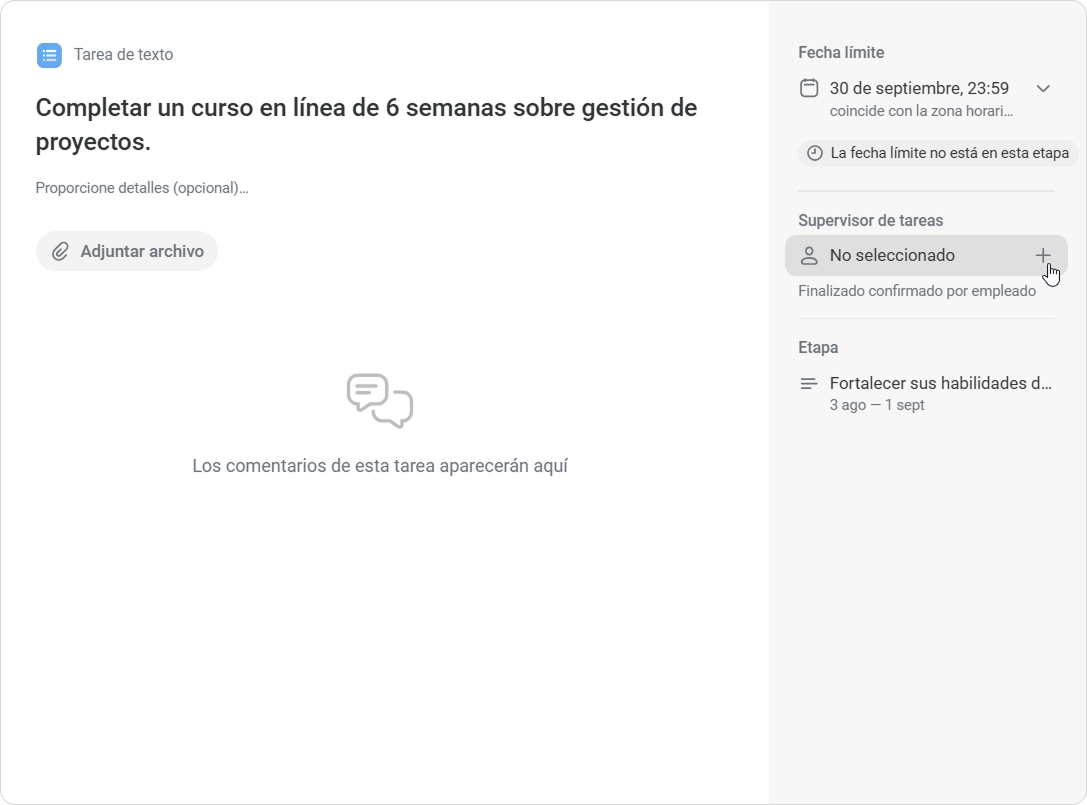
Task: Click the comment bubbles placeholder icon
Action: [380, 401]
